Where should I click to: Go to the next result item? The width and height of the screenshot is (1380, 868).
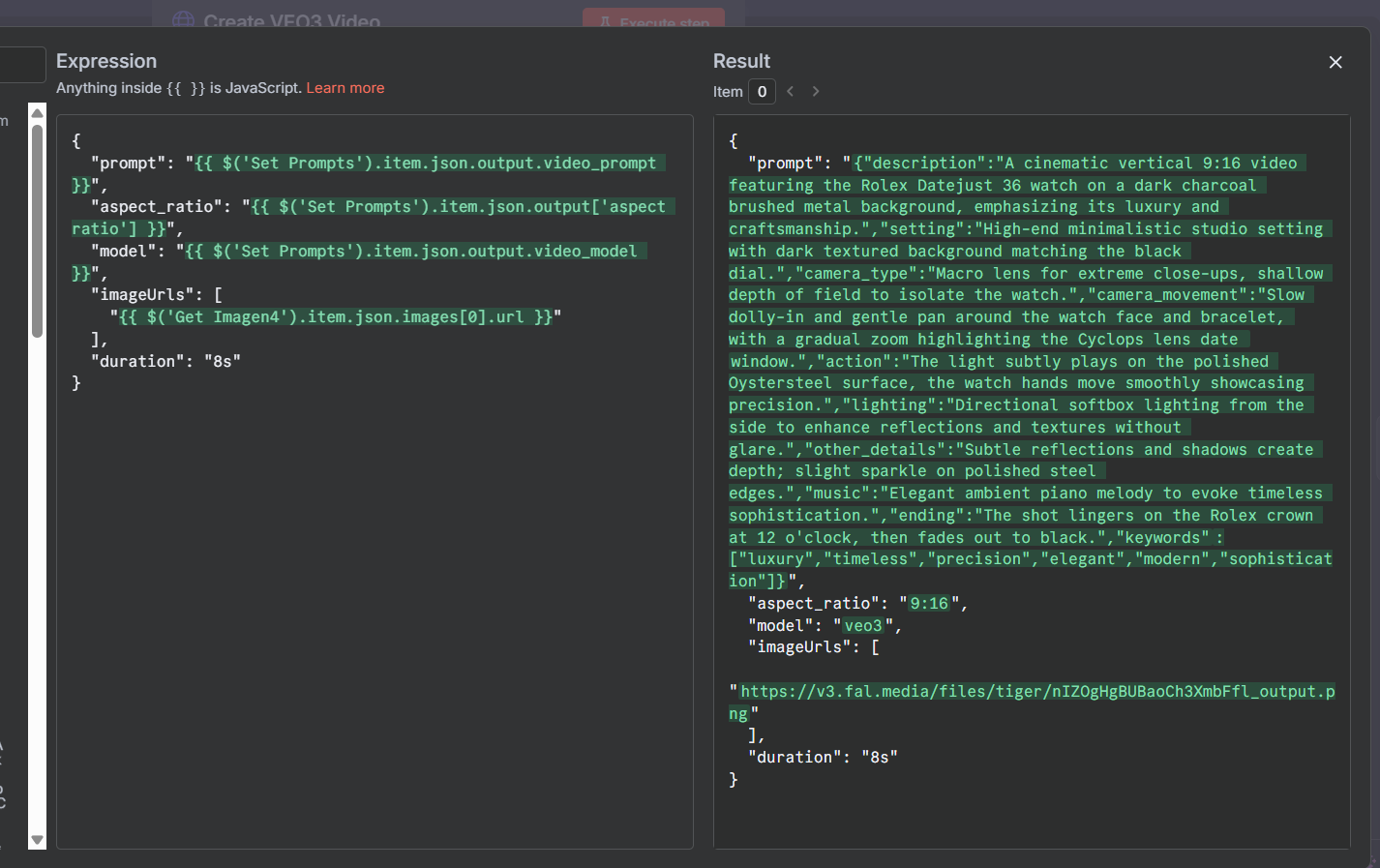[x=816, y=91]
